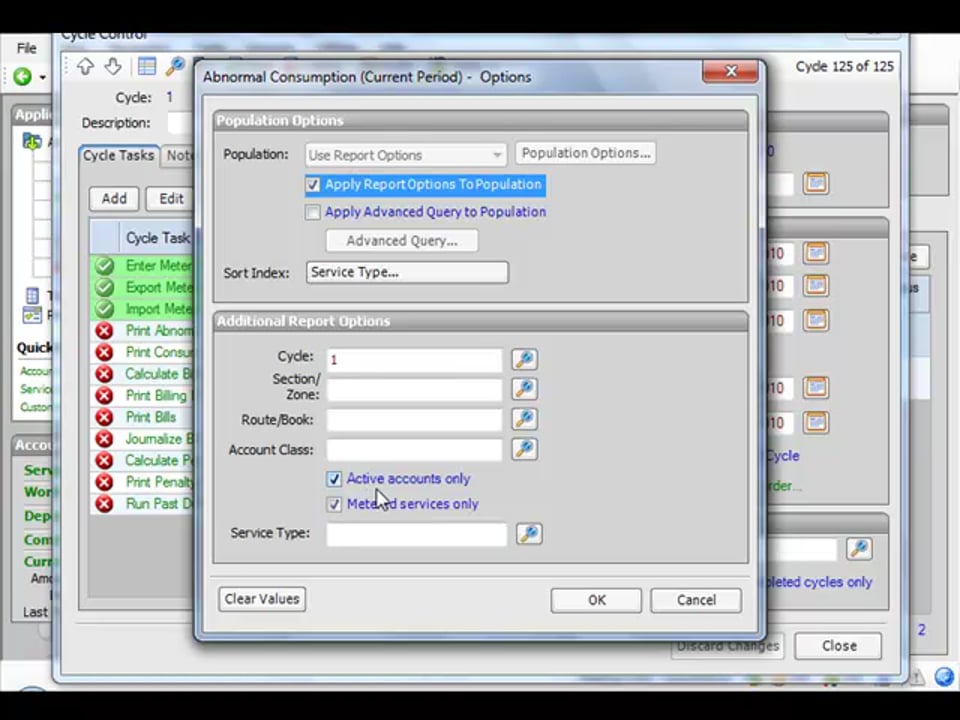The height and width of the screenshot is (720, 960).
Task: Click the Cycle Task column header
Action: 157,238
